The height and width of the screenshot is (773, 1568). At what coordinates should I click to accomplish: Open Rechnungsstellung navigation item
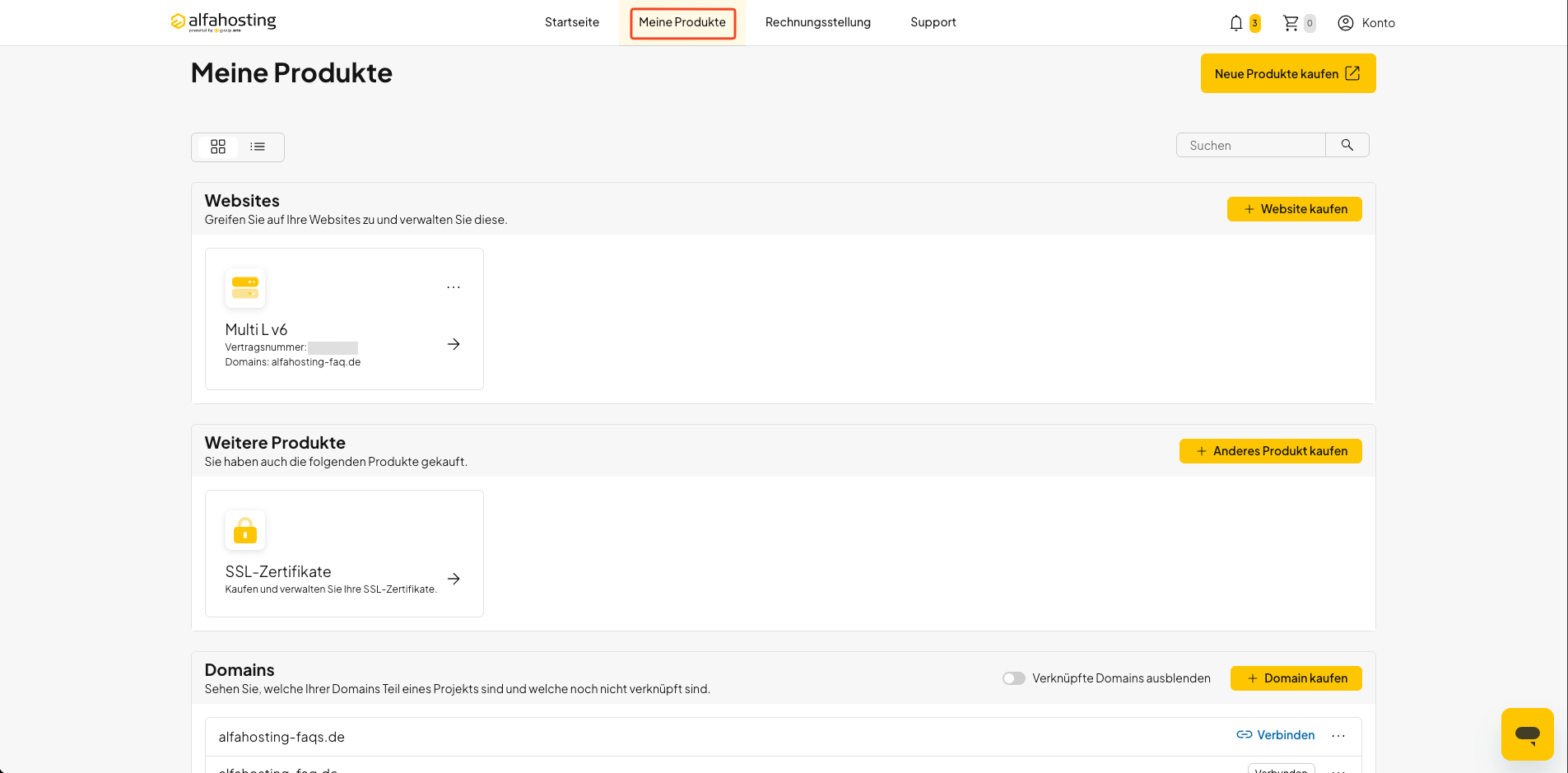coord(818,22)
